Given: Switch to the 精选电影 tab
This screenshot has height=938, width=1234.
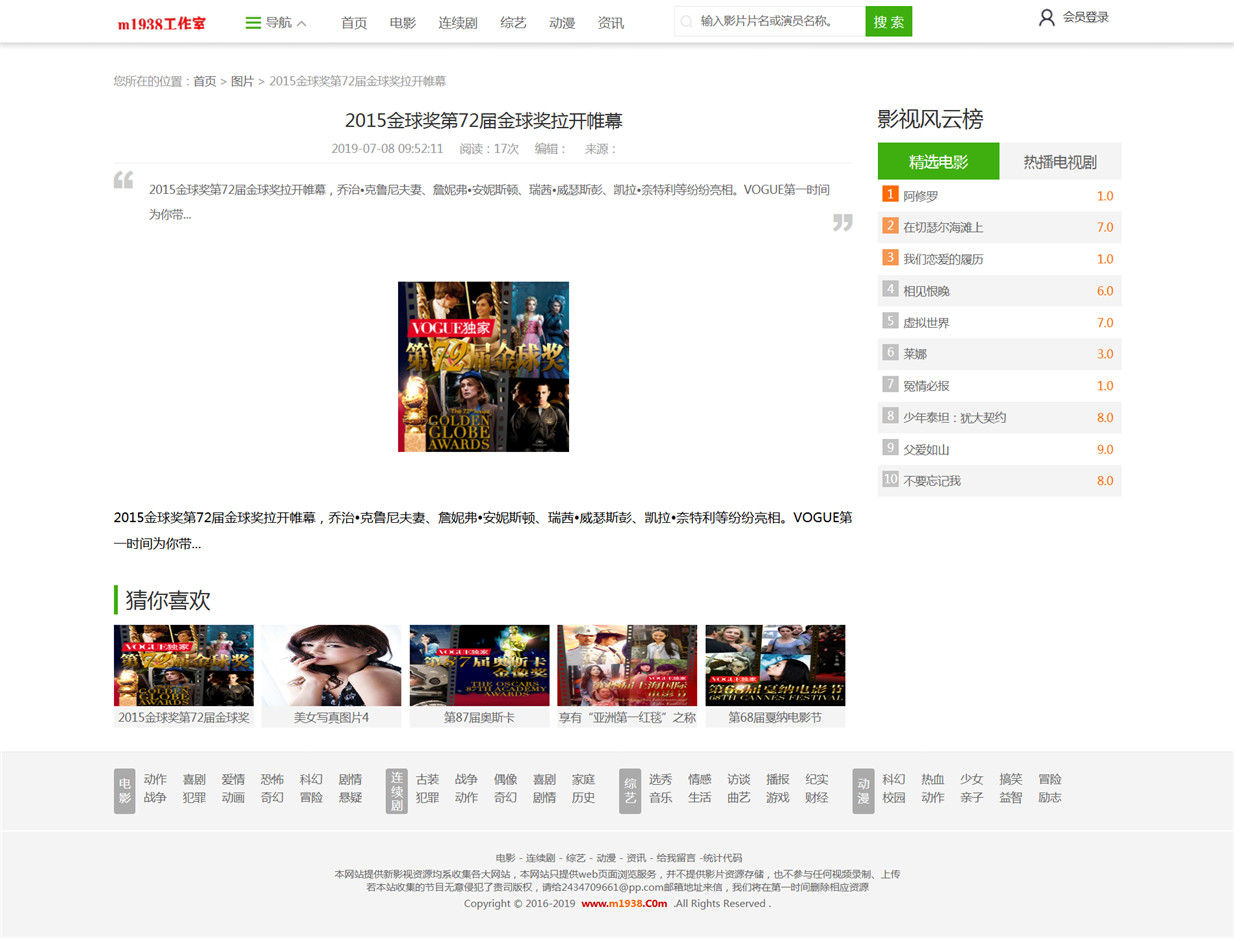Looking at the screenshot, I should 938,161.
